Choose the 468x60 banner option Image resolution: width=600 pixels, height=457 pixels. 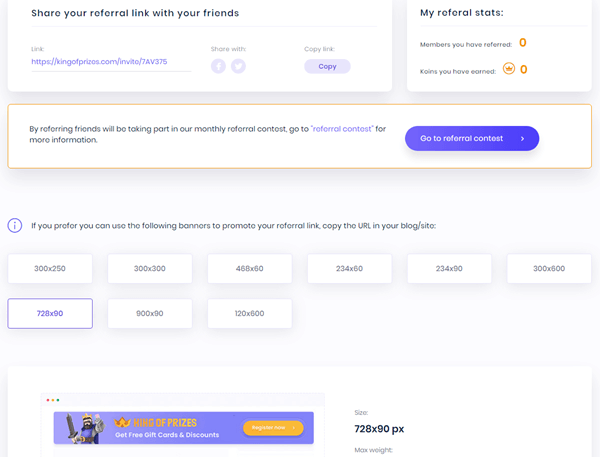tap(249, 268)
